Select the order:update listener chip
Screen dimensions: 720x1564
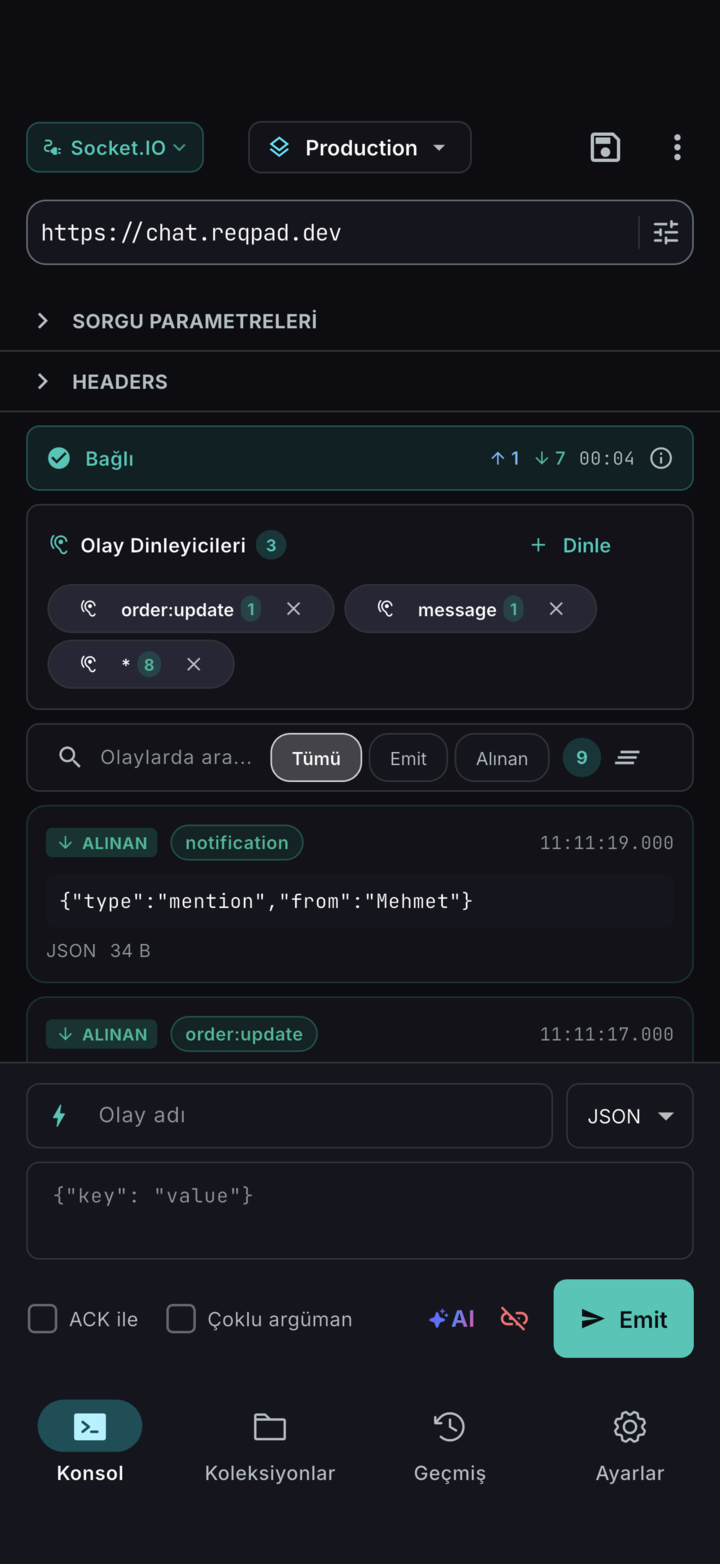coord(191,609)
